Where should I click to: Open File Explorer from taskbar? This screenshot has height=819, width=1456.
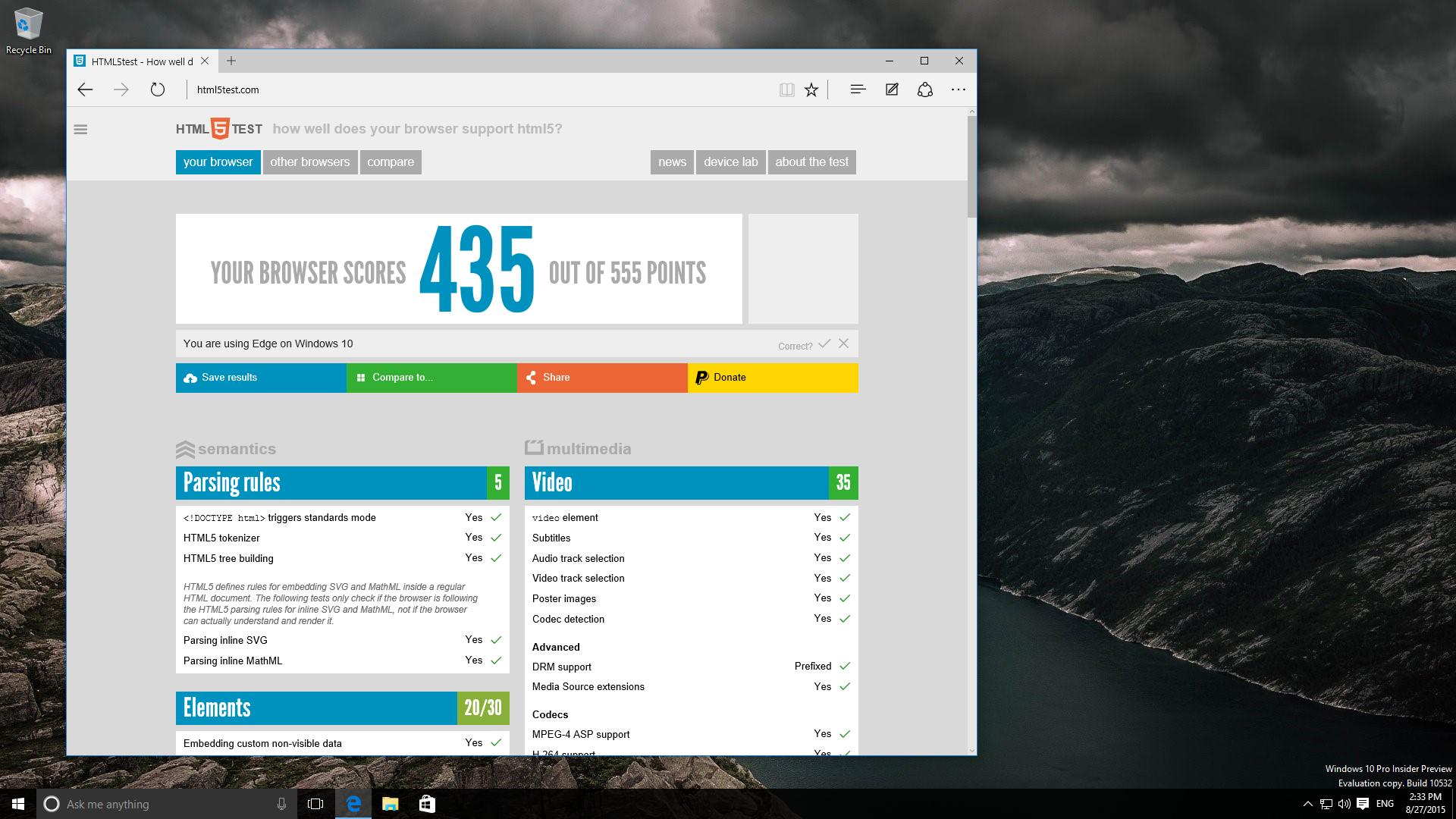[x=390, y=804]
